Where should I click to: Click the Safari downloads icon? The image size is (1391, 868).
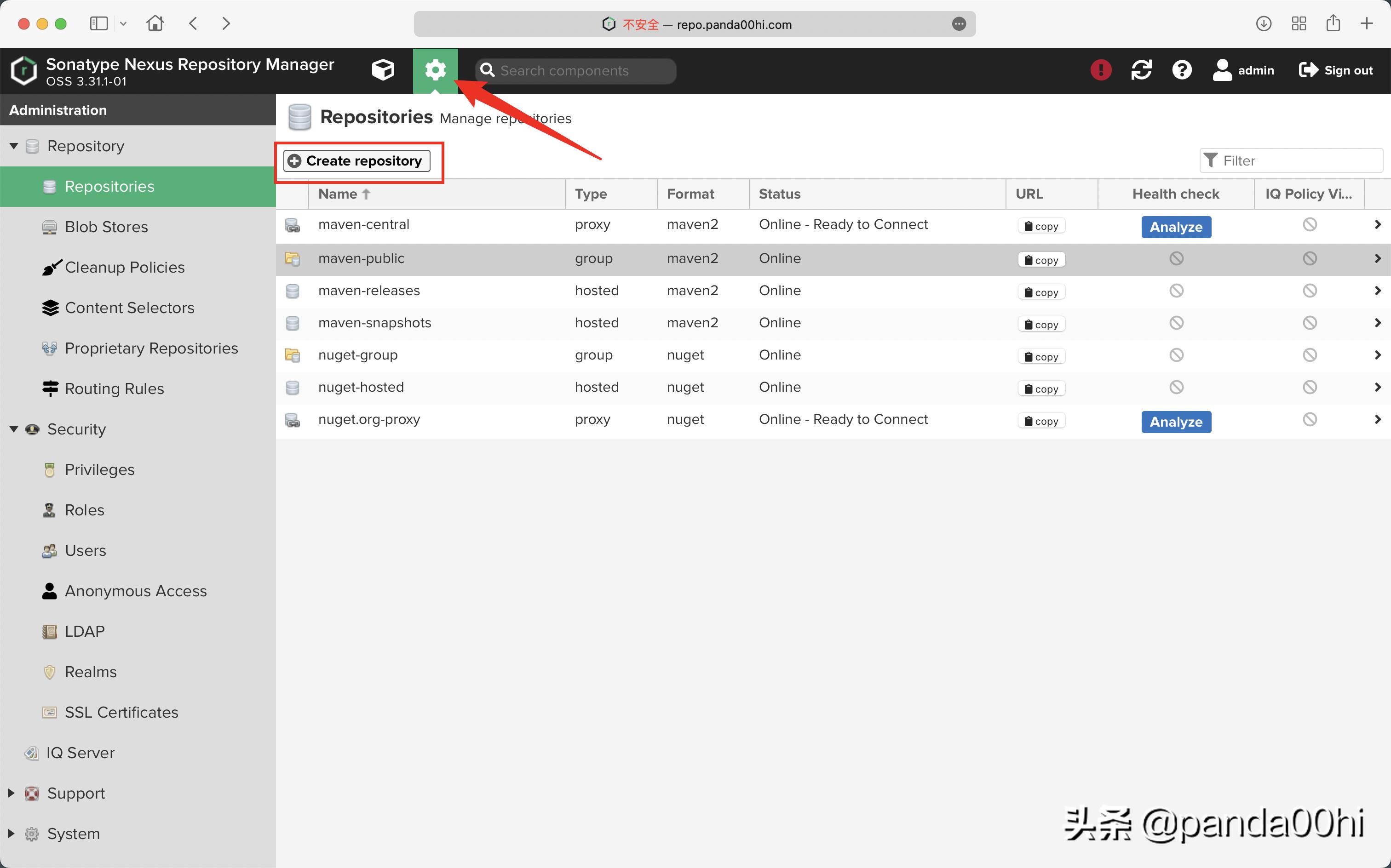1263,23
